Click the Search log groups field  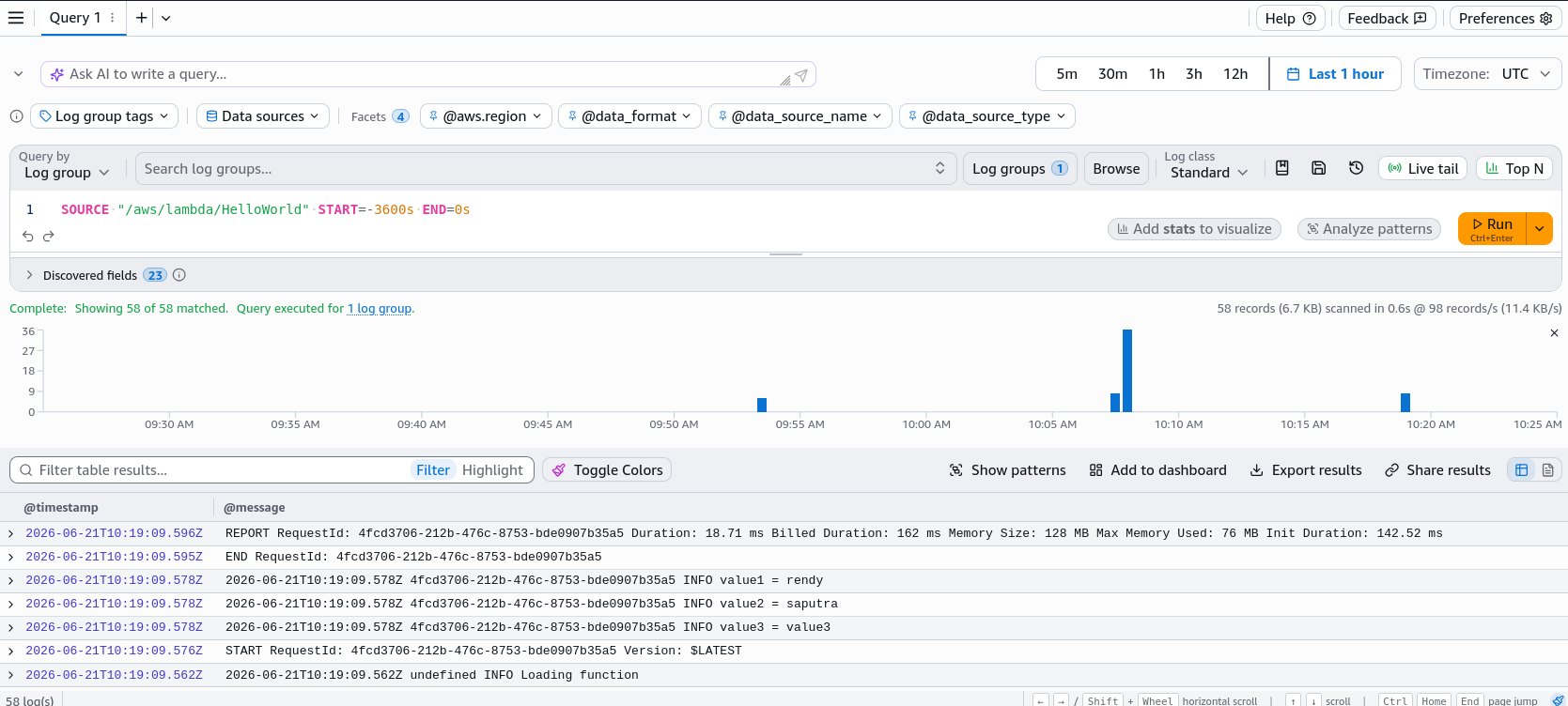(x=546, y=169)
